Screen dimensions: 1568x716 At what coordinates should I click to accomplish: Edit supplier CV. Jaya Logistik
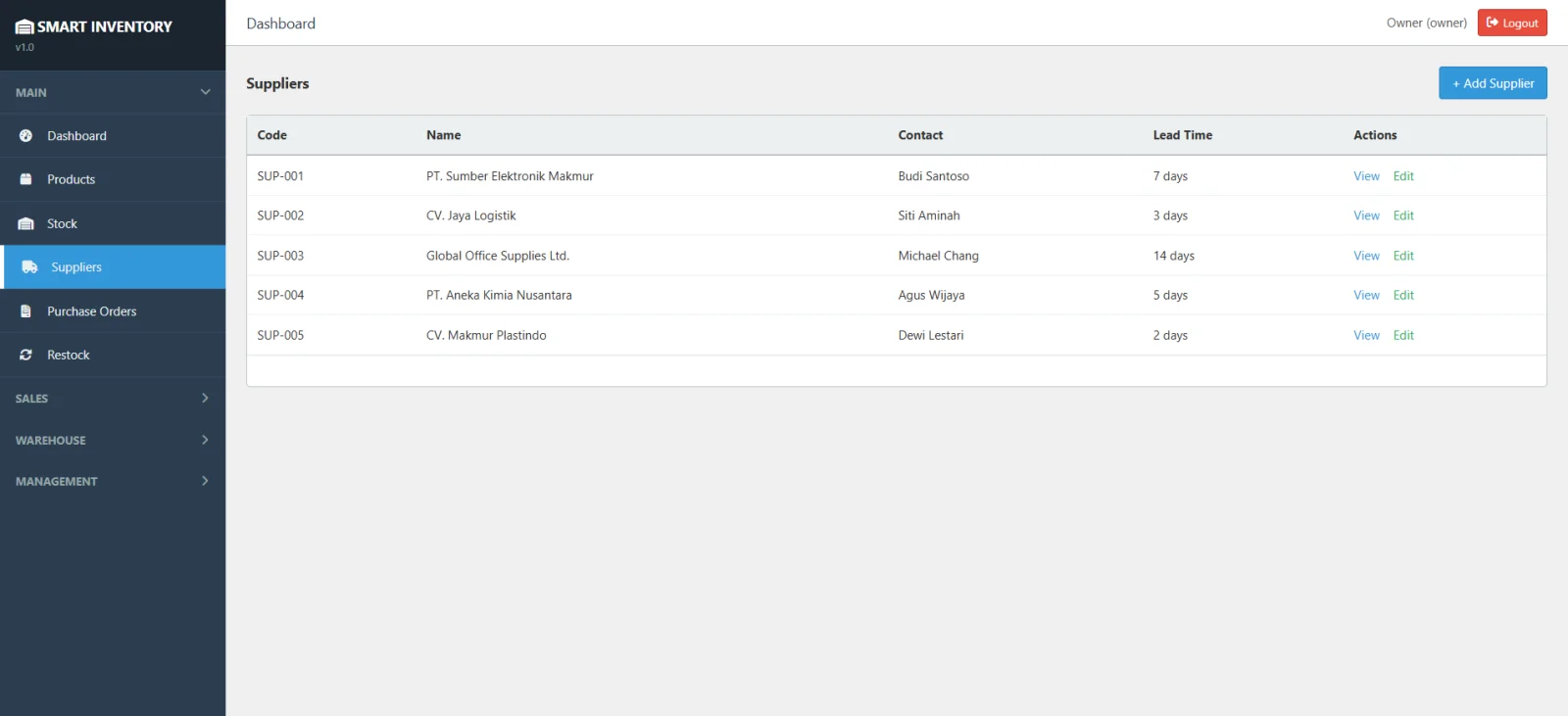(x=1403, y=215)
